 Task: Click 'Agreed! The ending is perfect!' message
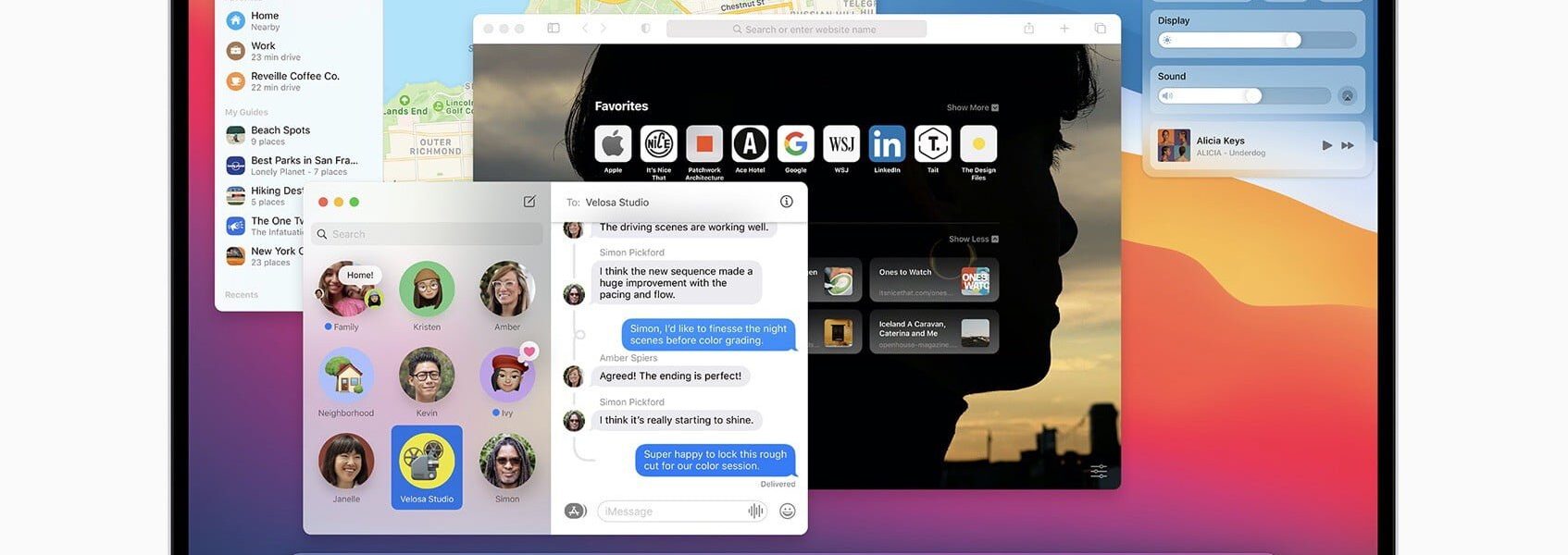coord(670,376)
